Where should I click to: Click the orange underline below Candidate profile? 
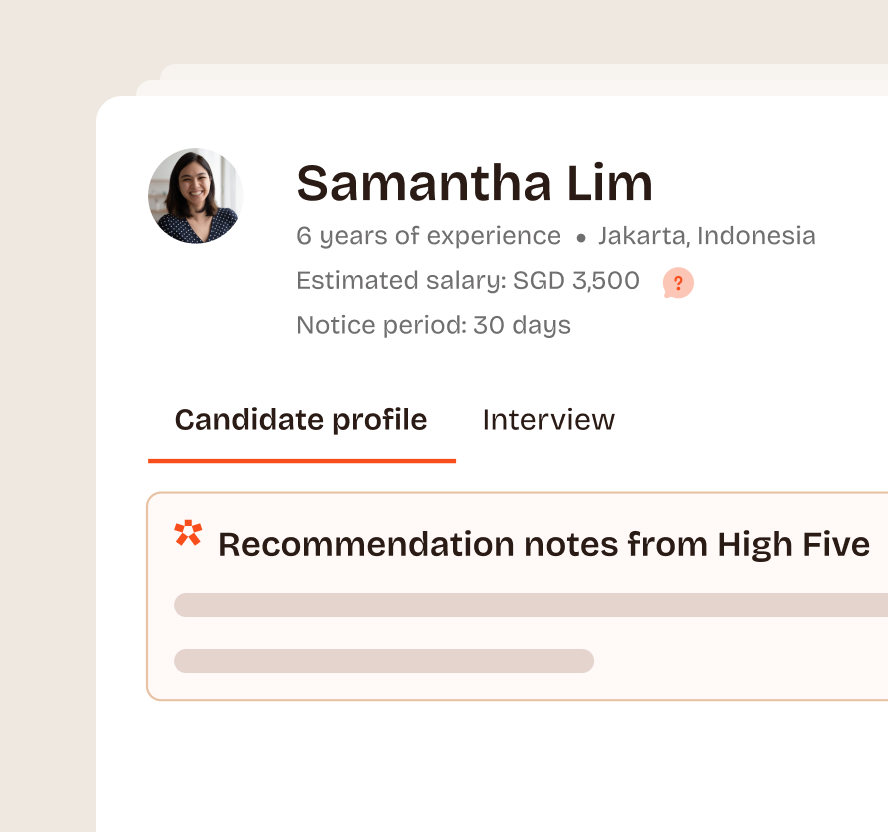point(301,460)
